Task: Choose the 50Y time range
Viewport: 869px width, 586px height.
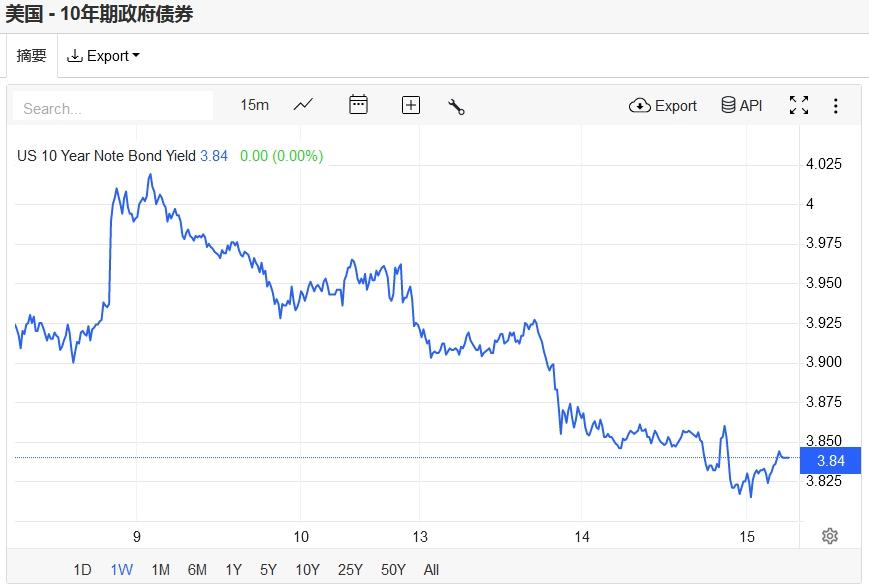Action: (x=393, y=570)
